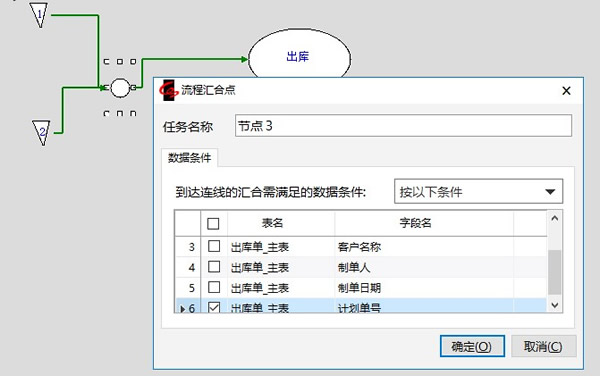Switch to the 数据条件 tab

(189, 158)
